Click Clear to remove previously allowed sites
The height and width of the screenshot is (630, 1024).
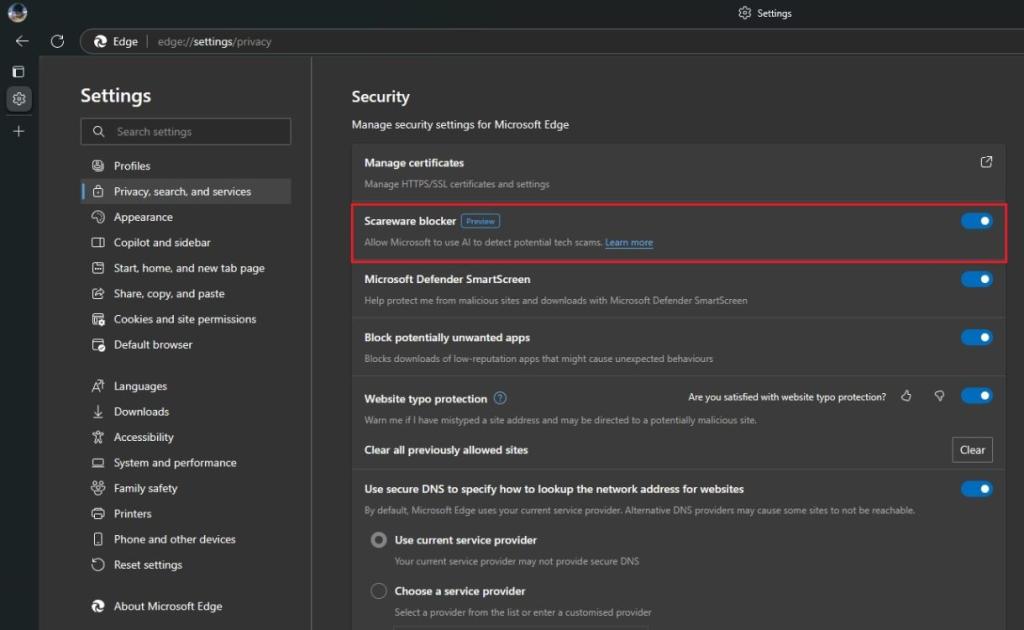[x=971, y=450]
